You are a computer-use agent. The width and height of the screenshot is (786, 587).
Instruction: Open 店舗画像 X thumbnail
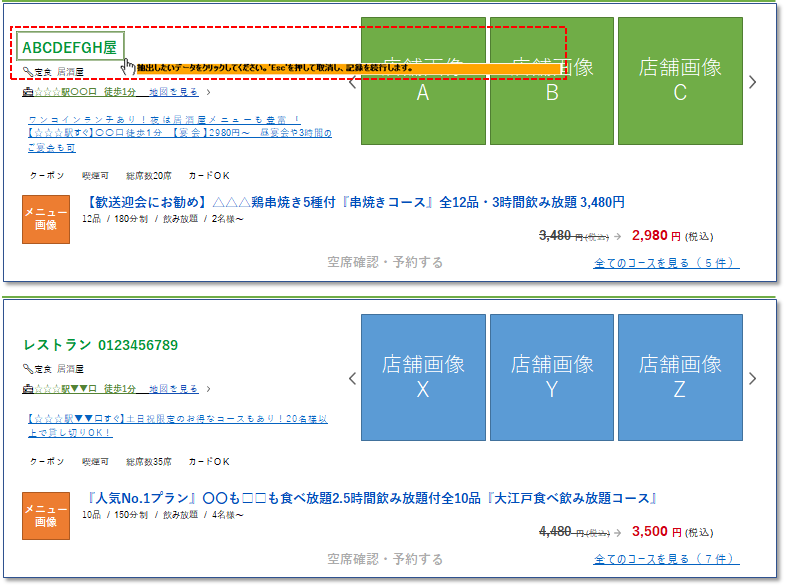coord(423,377)
